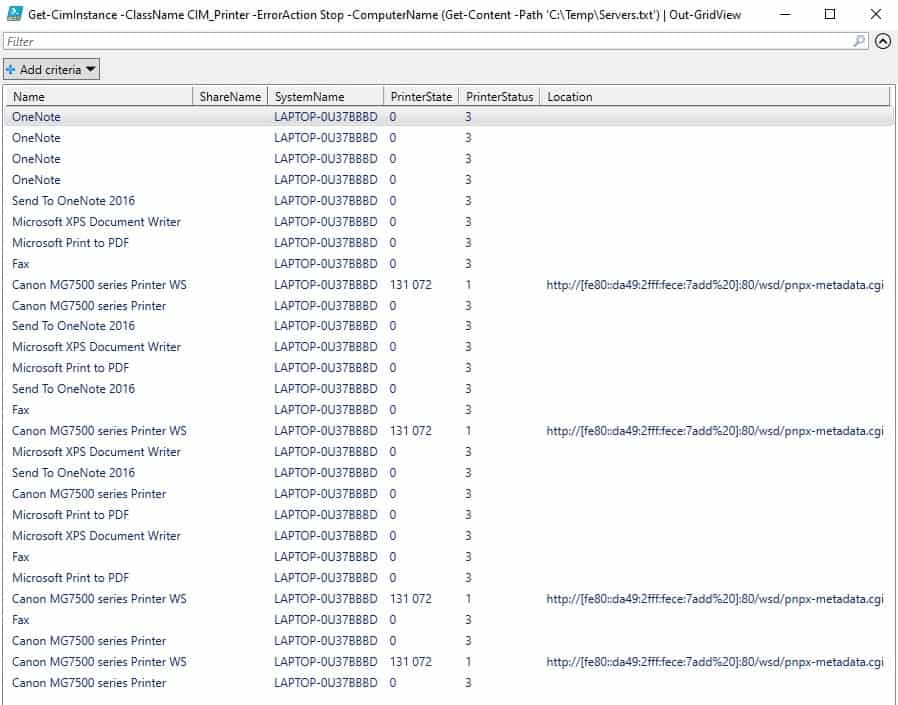Click the PowerShell icon in the title bar
This screenshot has height=705, width=898.
[14, 14]
